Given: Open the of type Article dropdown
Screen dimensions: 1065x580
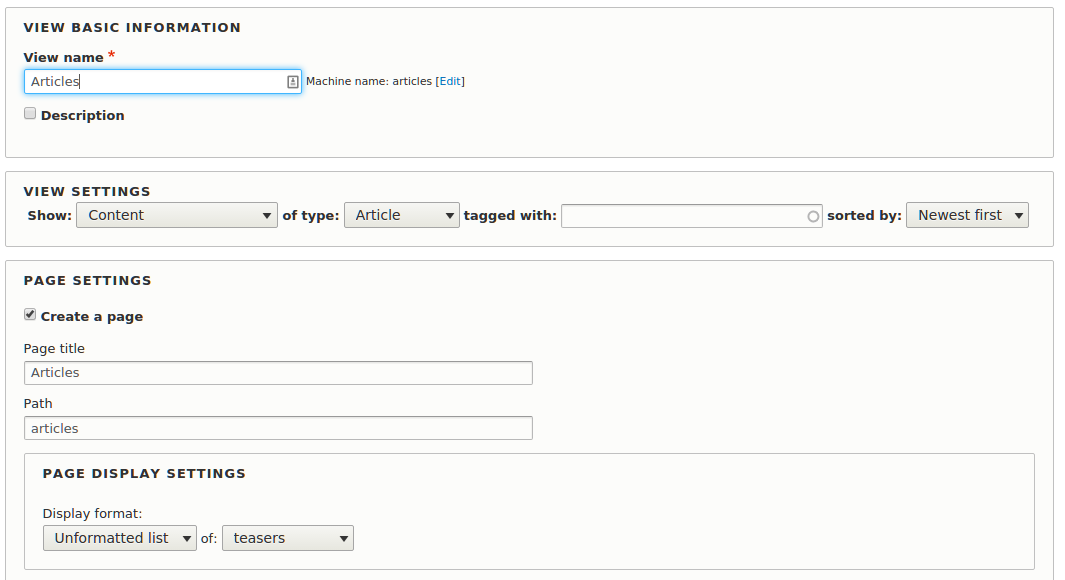Looking at the screenshot, I should pos(401,215).
